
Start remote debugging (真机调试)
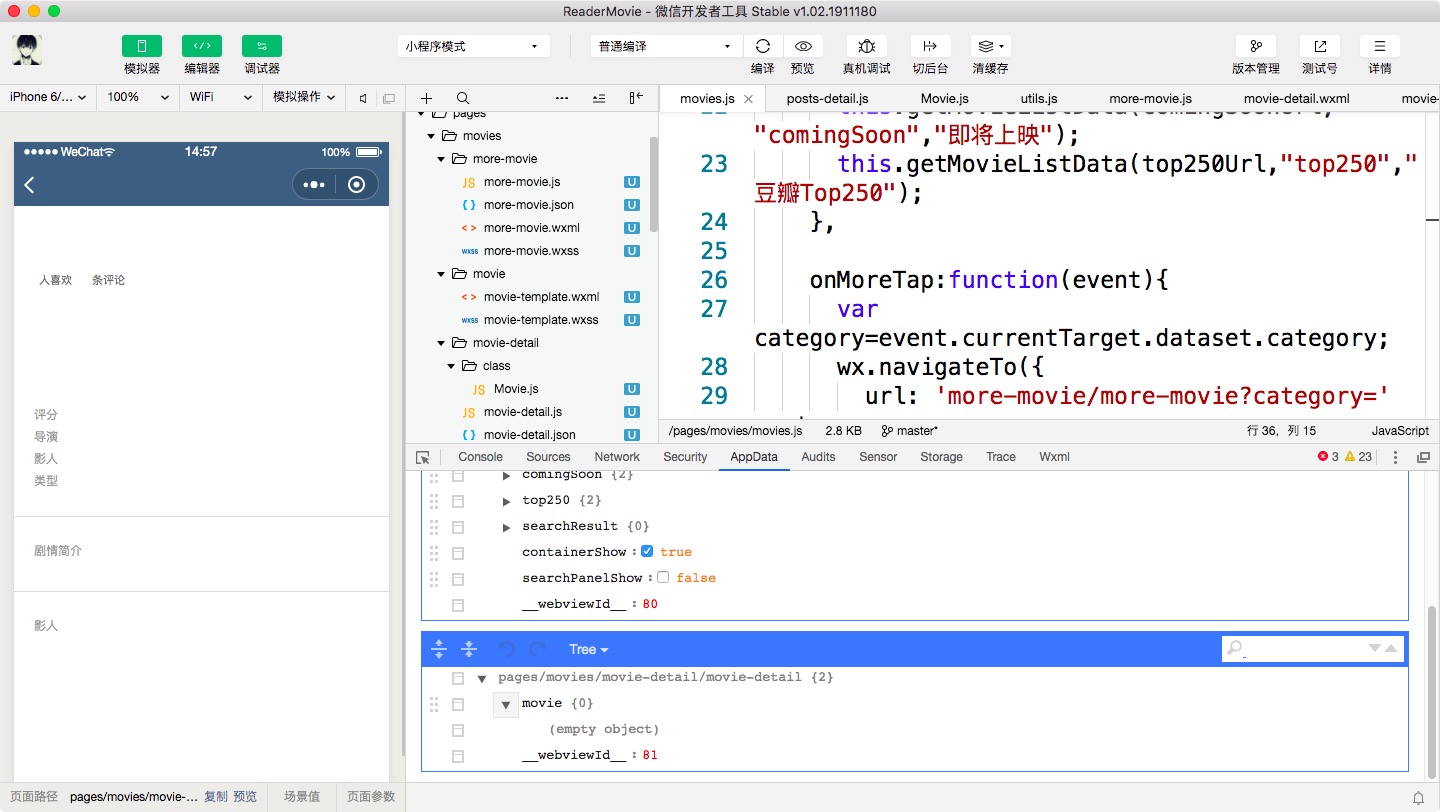[867, 46]
